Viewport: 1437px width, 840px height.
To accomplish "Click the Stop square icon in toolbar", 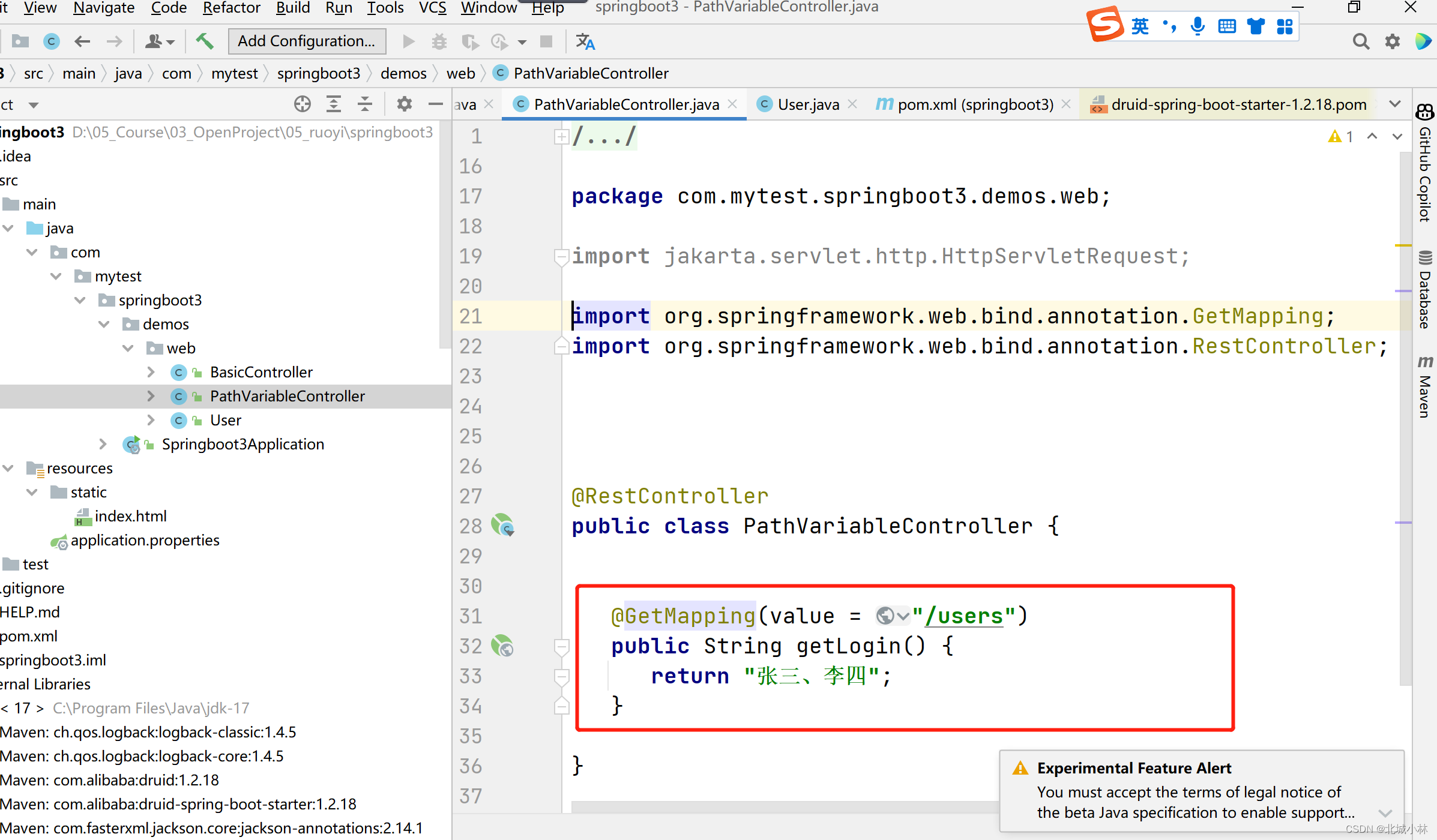I will pos(546,41).
